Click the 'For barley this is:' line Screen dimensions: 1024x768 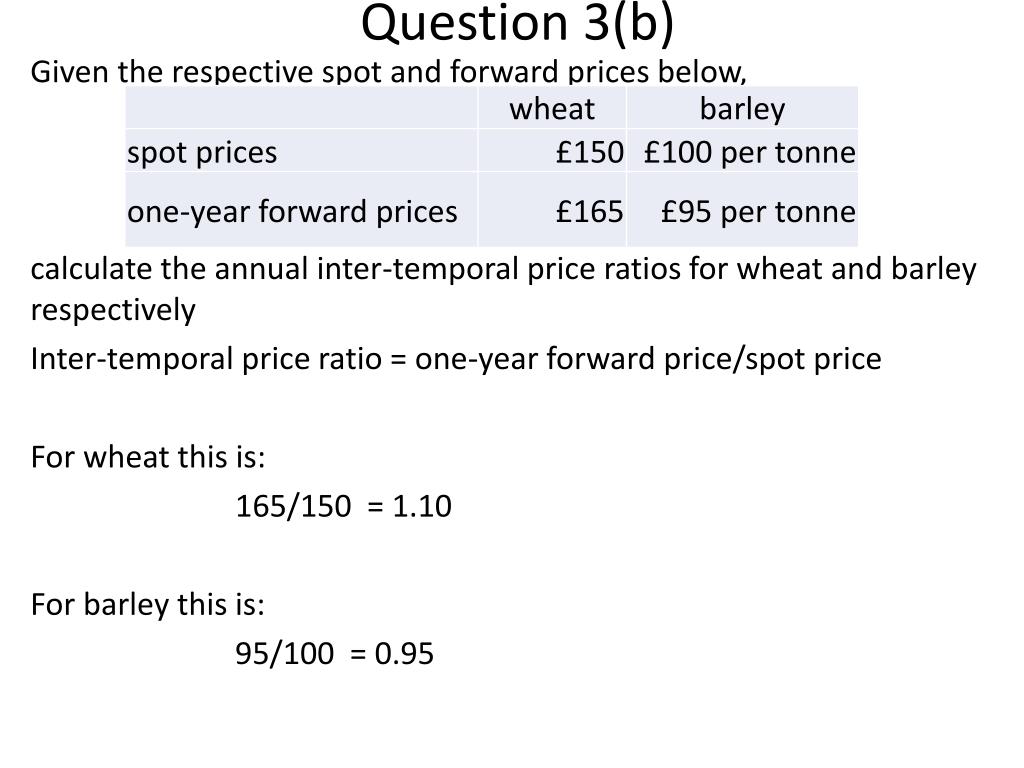148,605
